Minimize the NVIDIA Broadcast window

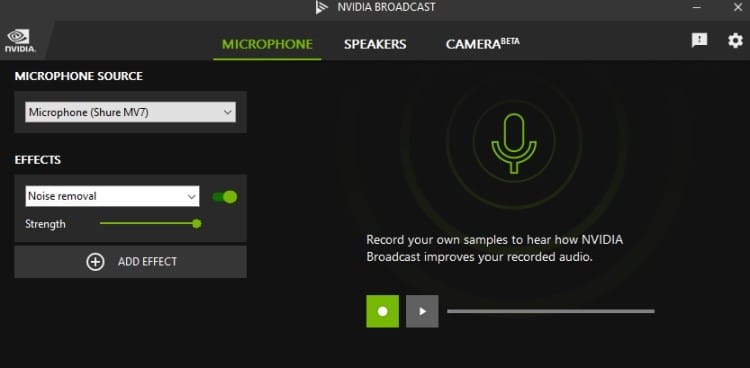coord(697,7)
